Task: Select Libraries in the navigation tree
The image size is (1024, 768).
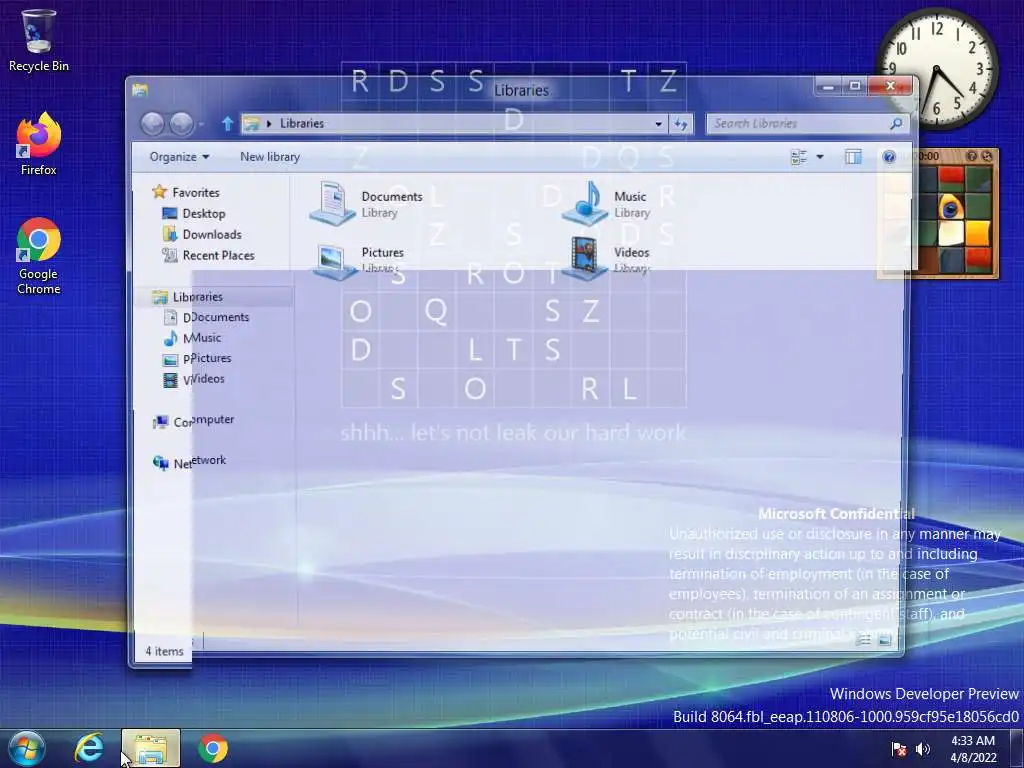Action: coord(188,296)
